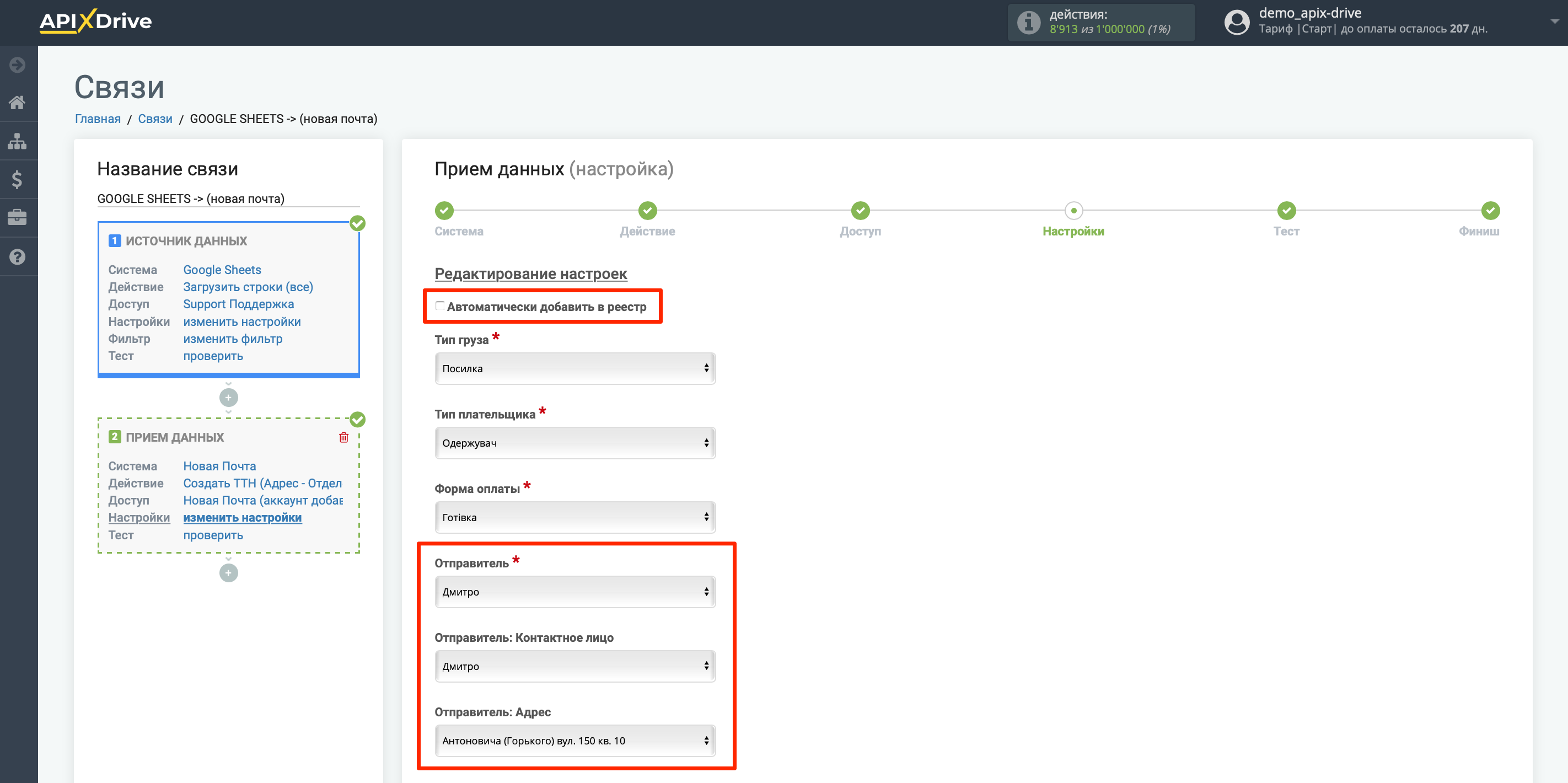Click изменить фильтр link
1568x783 pixels.
pyautogui.click(x=233, y=339)
